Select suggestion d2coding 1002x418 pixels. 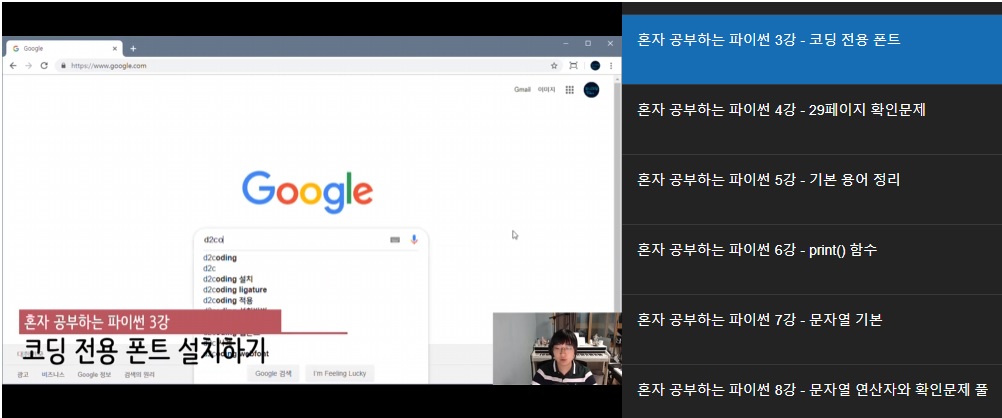click(220, 258)
